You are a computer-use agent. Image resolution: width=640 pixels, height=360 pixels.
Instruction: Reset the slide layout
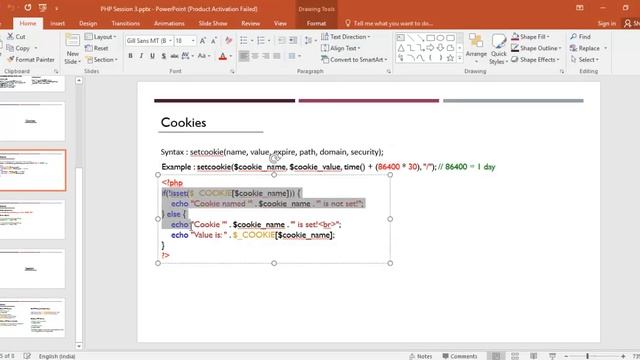click(x=97, y=48)
